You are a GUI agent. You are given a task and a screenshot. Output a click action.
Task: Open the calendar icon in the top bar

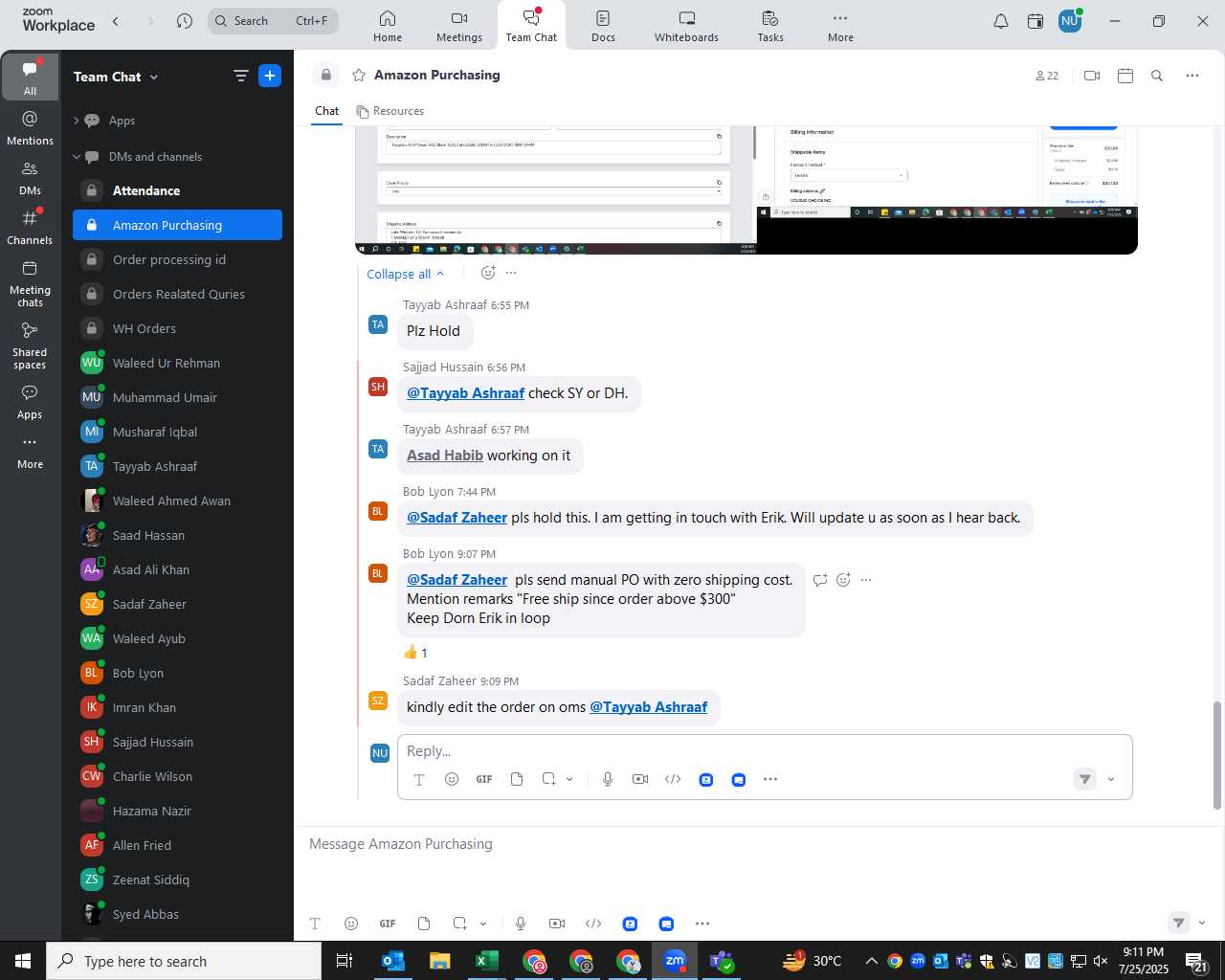coord(1036,21)
